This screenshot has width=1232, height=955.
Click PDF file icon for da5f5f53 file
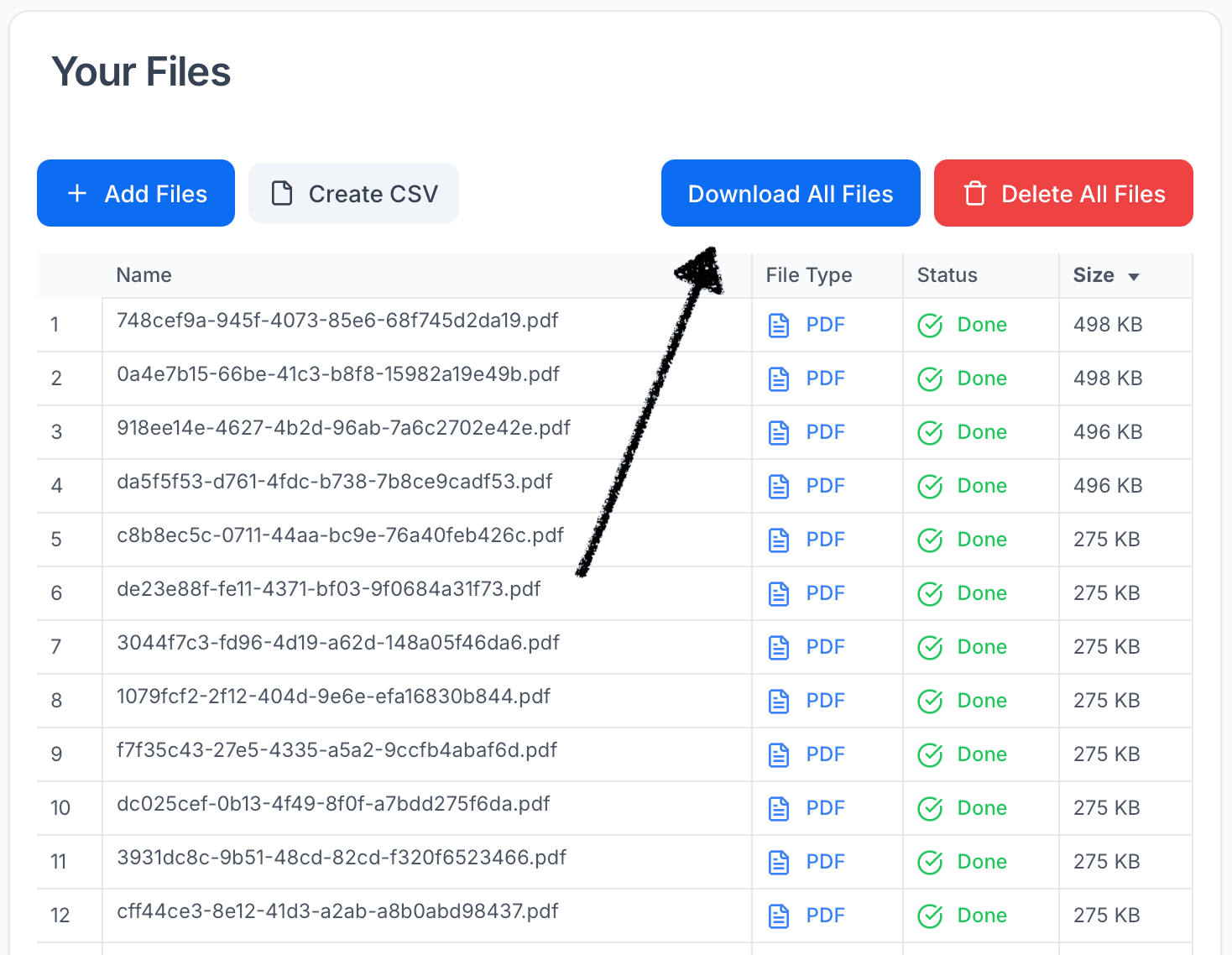tap(779, 486)
